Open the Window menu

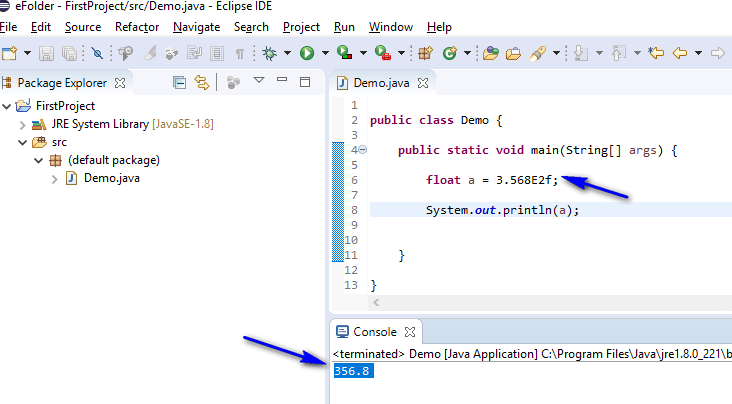(x=391, y=27)
